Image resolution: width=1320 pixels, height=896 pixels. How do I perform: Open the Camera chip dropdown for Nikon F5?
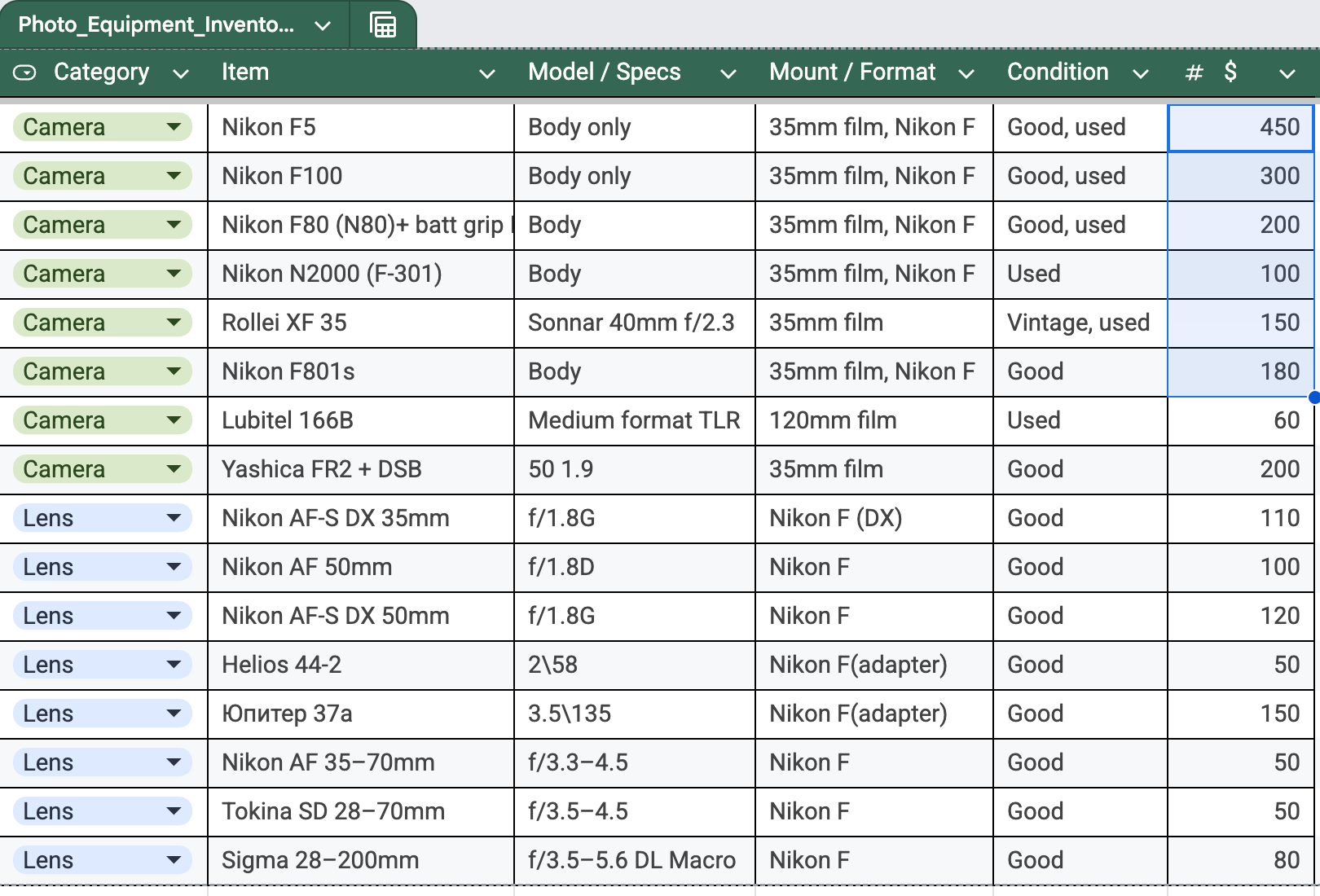point(173,127)
